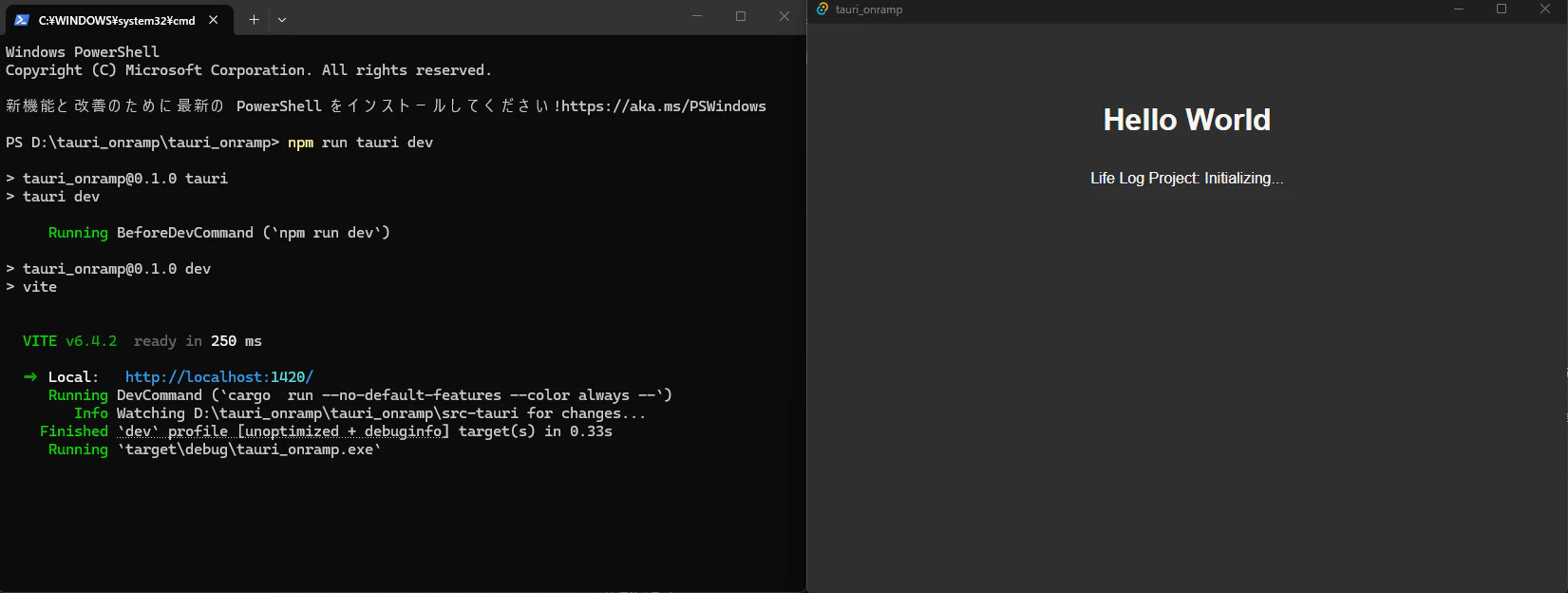This screenshot has width=1568, height=593.
Task: Click 'VITE v6.4.2' text in terminal
Action: (70, 341)
